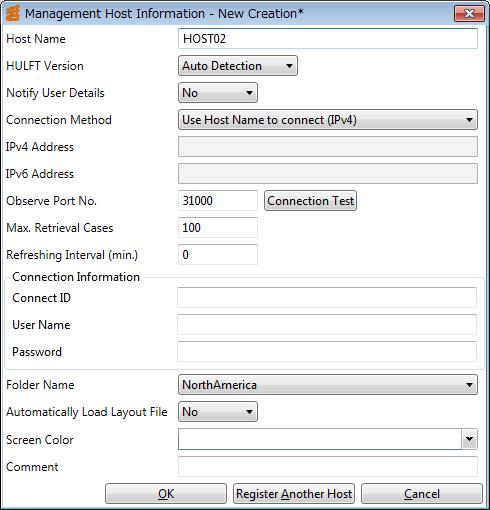Expand the Notify User Details dropdown
The width and height of the screenshot is (490, 510).
tap(218, 93)
